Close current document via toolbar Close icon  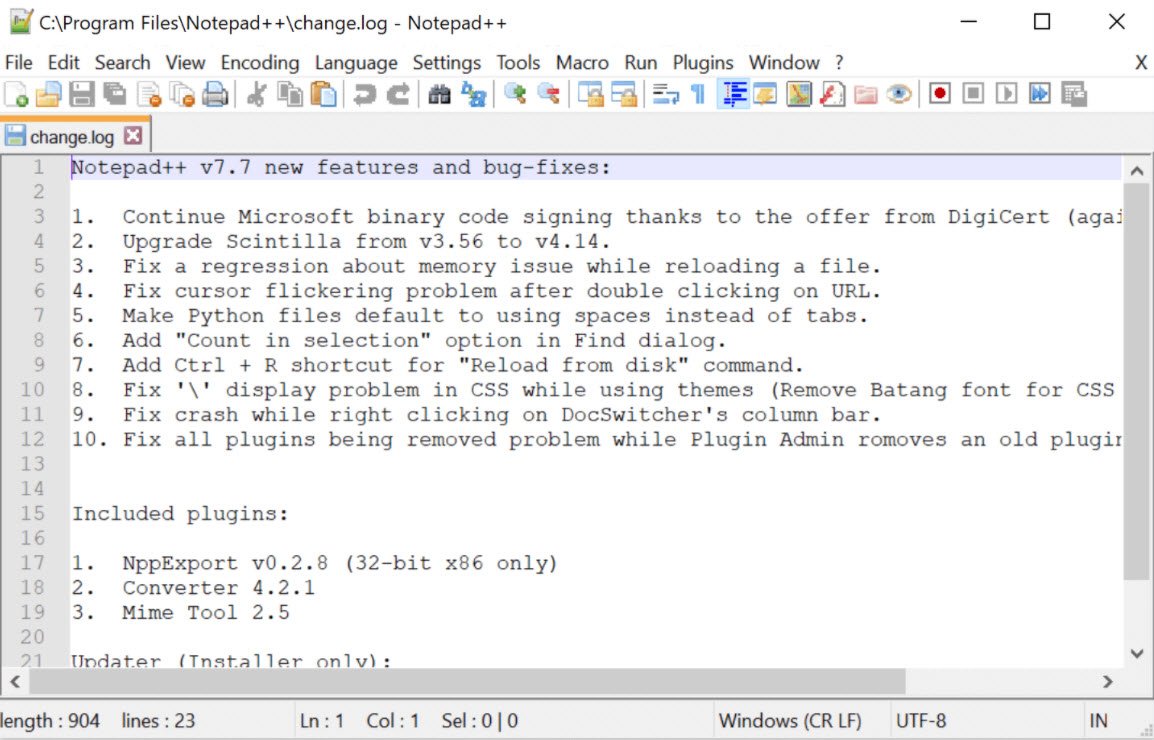point(149,94)
